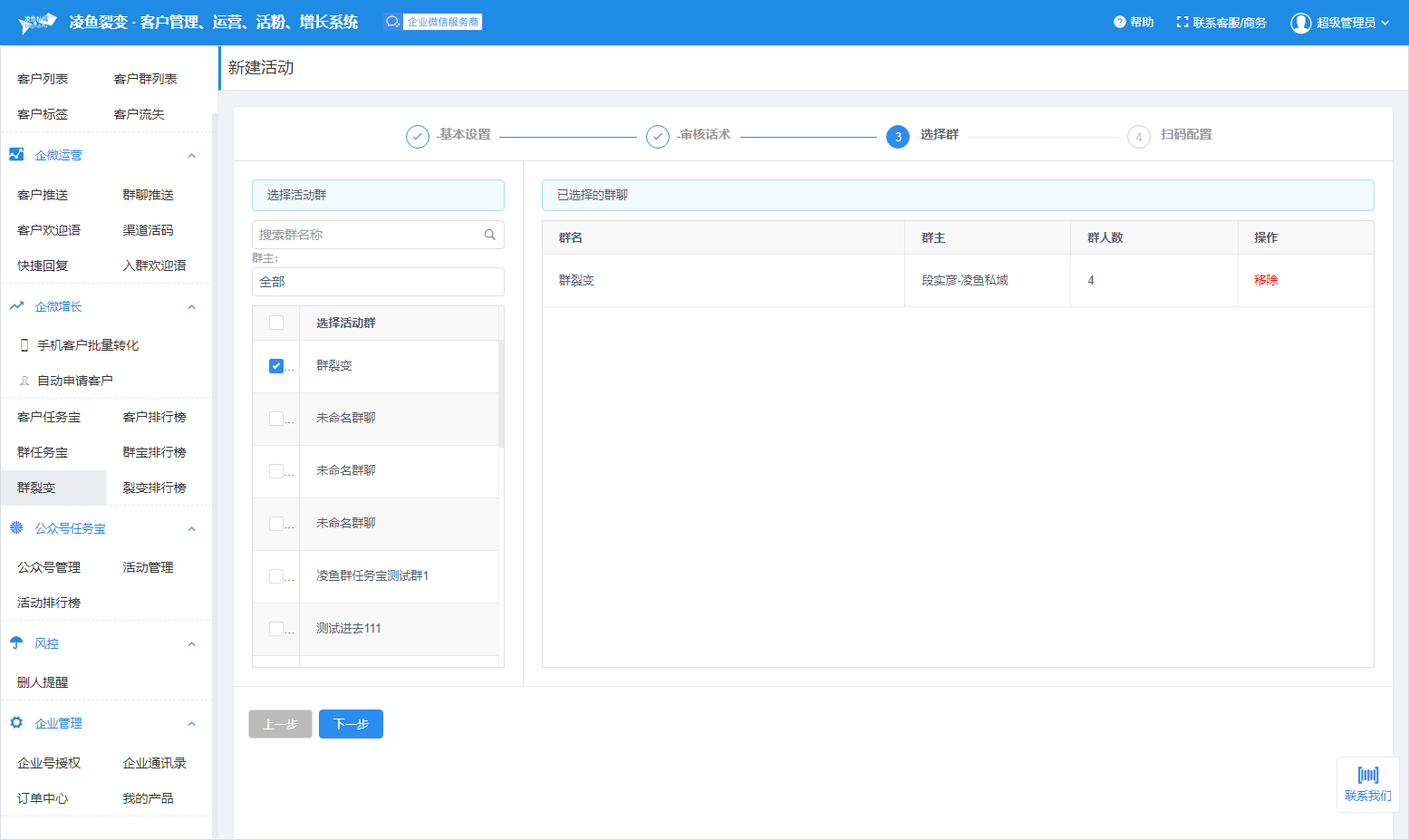This screenshot has height=840, width=1409.
Task: Click the help question mark icon
Action: click(x=1119, y=22)
